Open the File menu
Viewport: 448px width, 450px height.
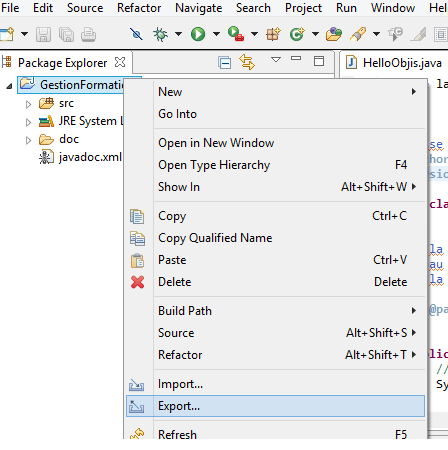click(x=10, y=8)
